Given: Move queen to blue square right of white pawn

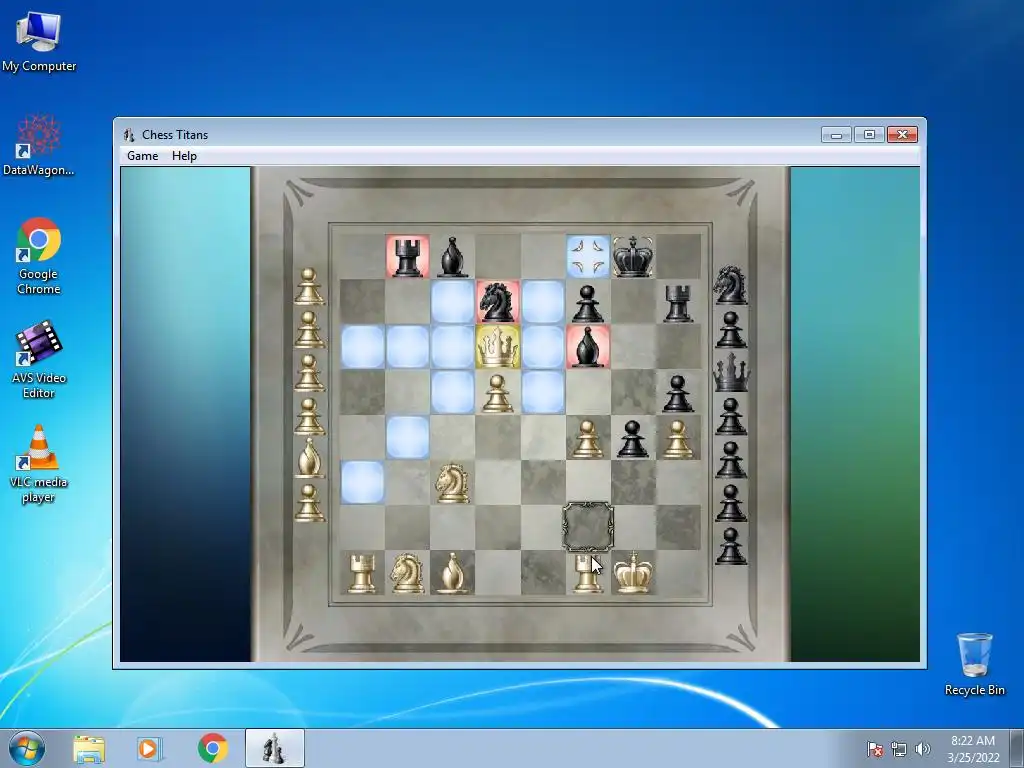Looking at the screenshot, I should click(x=543, y=392).
